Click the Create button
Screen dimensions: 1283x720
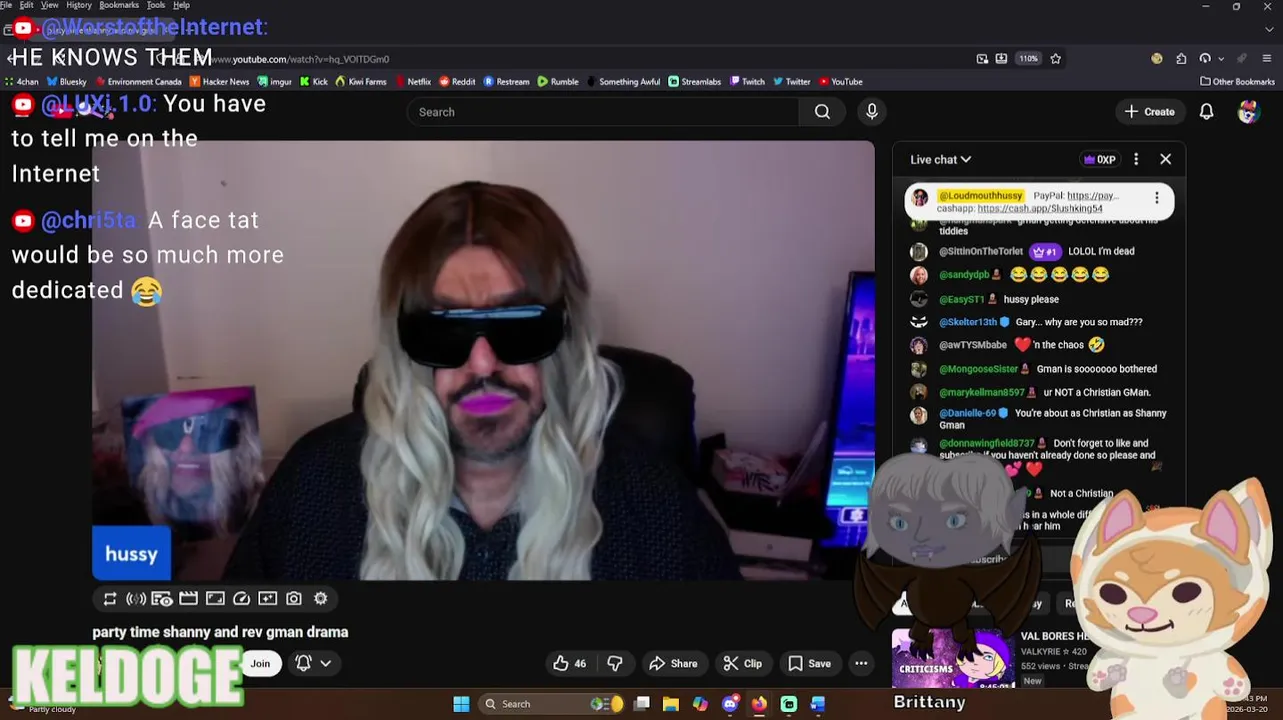pyautogui.click(x=1149, y=112)
